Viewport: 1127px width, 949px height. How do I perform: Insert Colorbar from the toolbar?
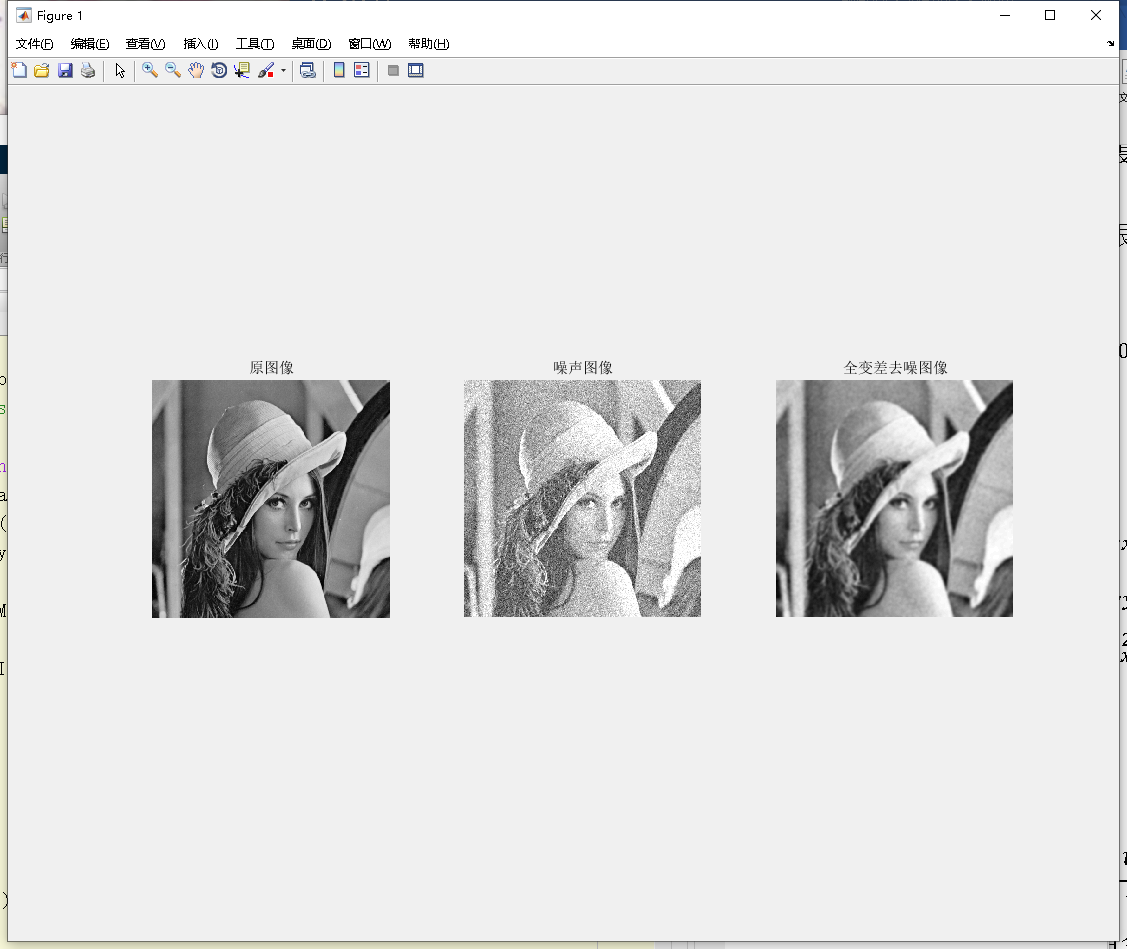point(339,70)
